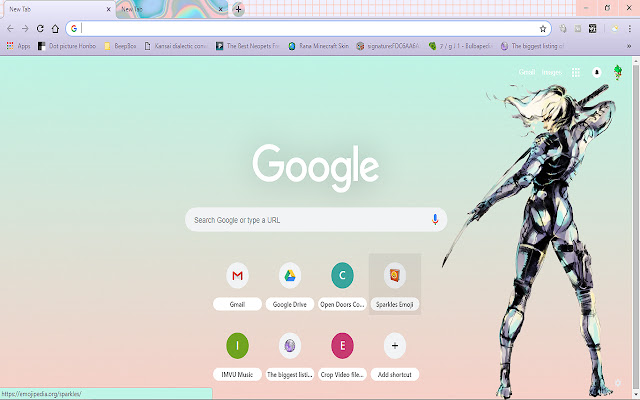Open the signatureFDC6AA6A bookmark

point(388,46)
